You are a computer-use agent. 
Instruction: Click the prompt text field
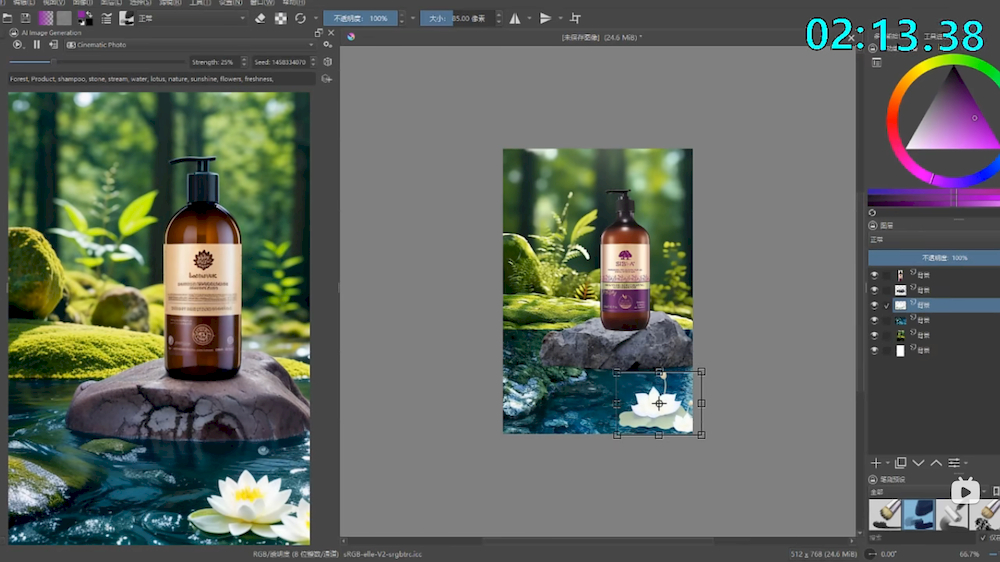[162, 79]
